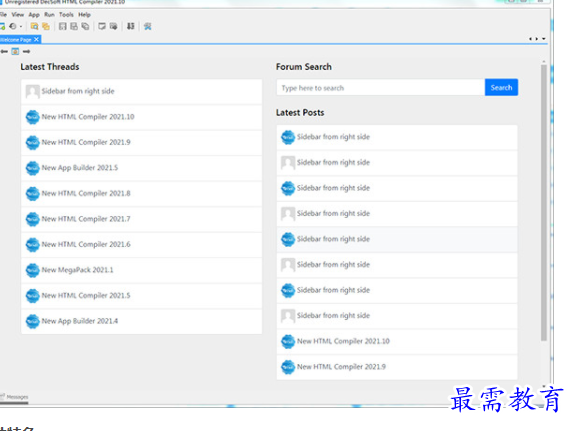Open New HTML Compiler 2021.10 in Latest Posts
572x431 pixels.
397,342
